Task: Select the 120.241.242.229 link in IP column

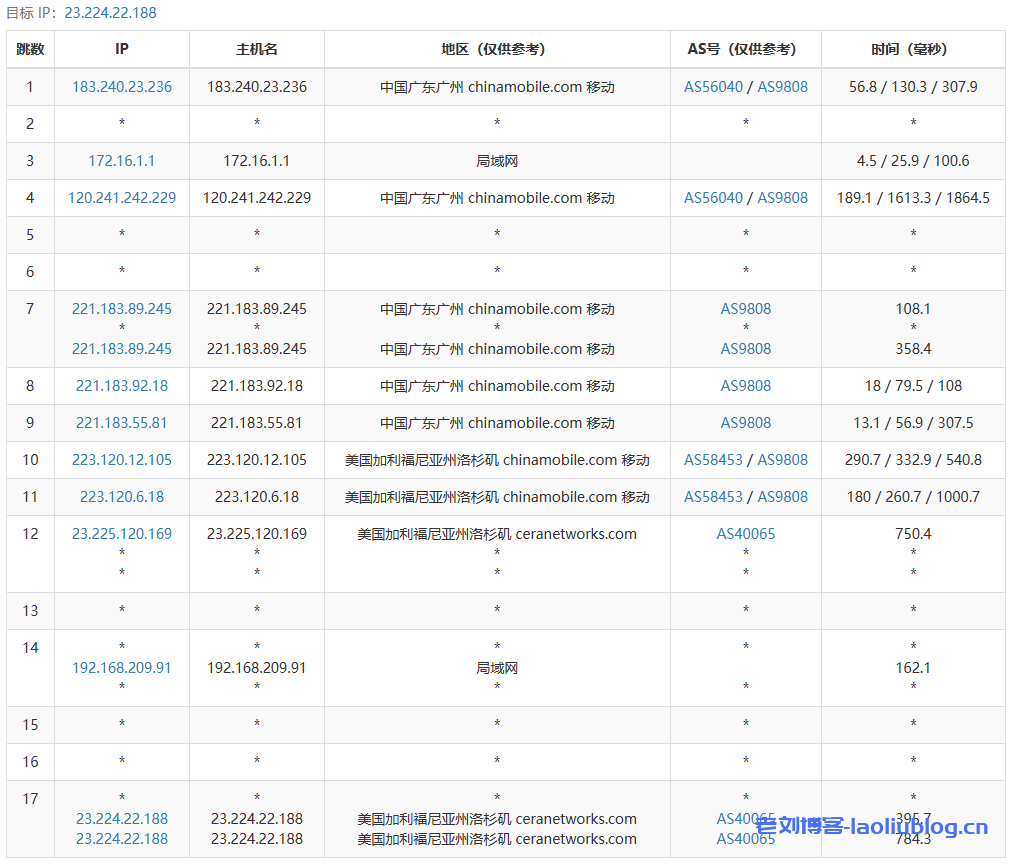Action: click(x=122, y=198)
